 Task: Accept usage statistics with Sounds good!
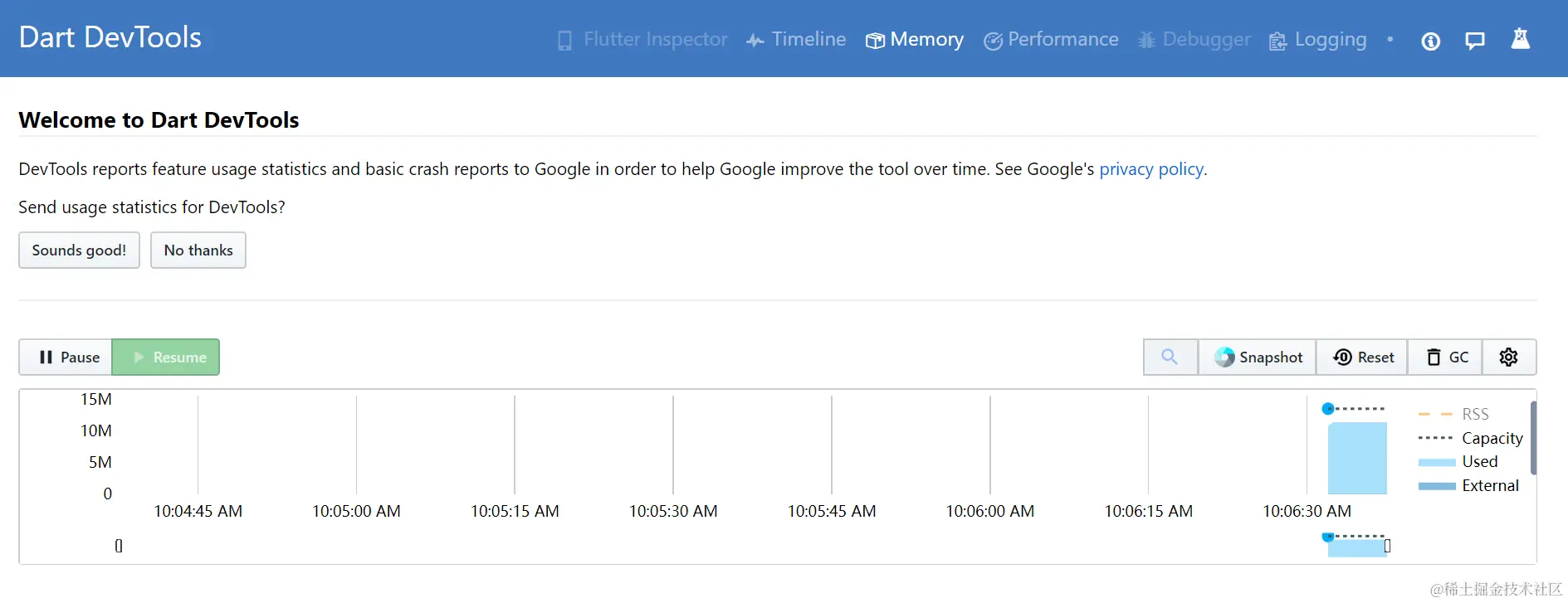click(79, 250)
